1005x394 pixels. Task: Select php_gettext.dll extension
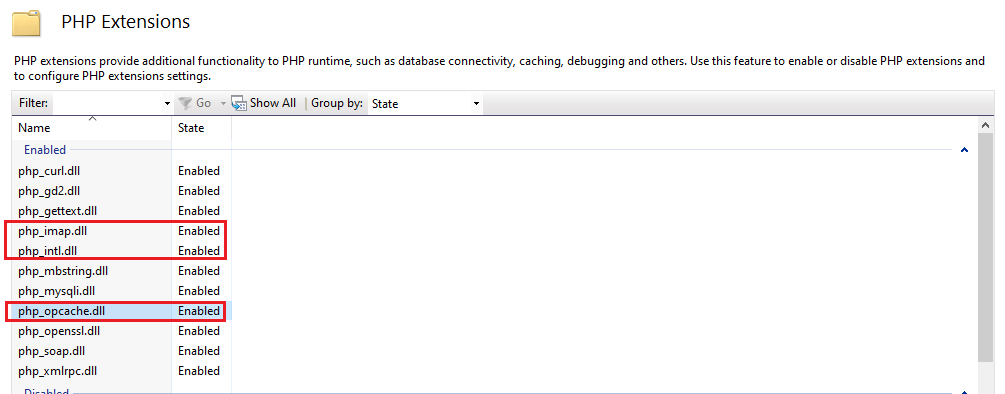point(58,211)
